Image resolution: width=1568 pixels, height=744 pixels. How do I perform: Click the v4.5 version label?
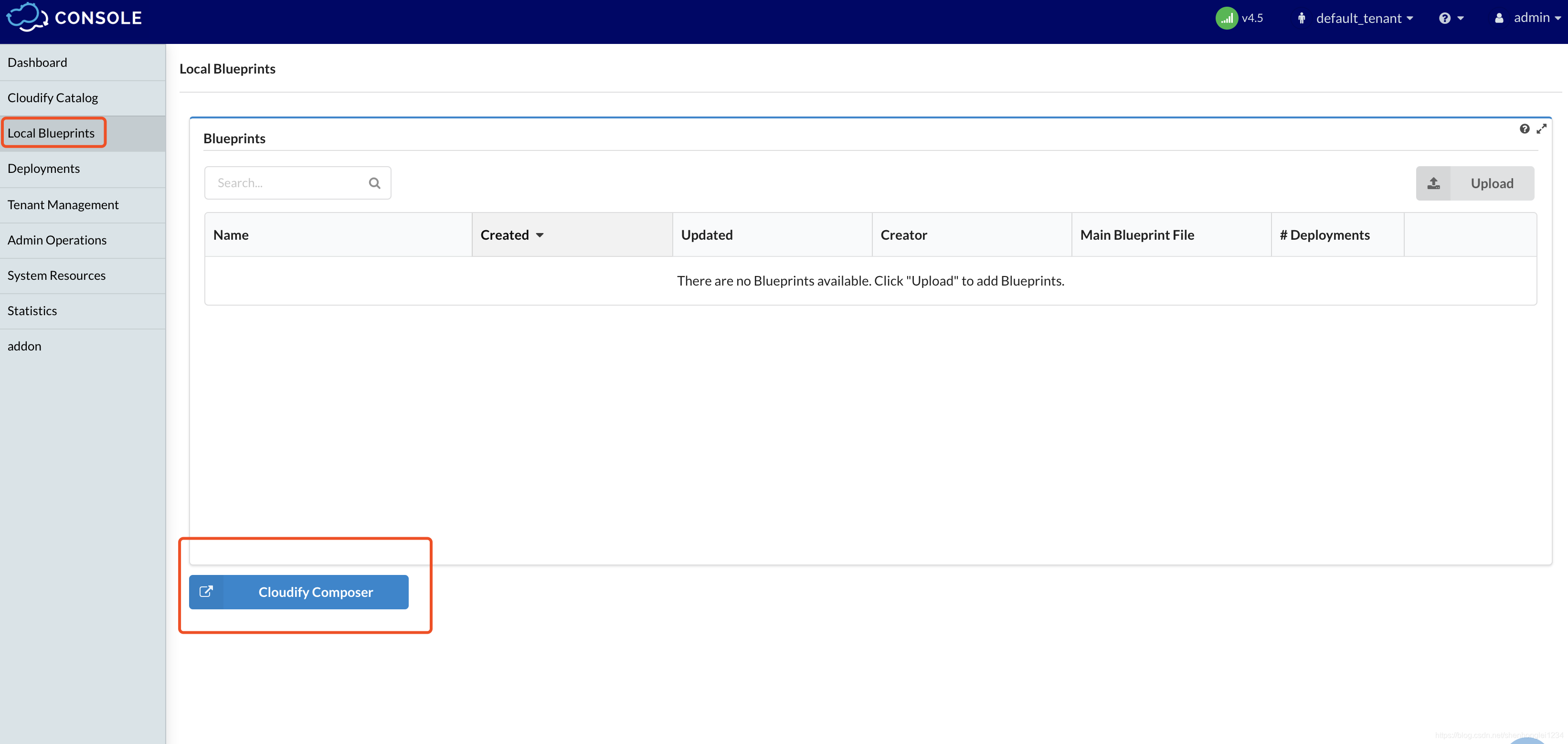point(1252,18)
